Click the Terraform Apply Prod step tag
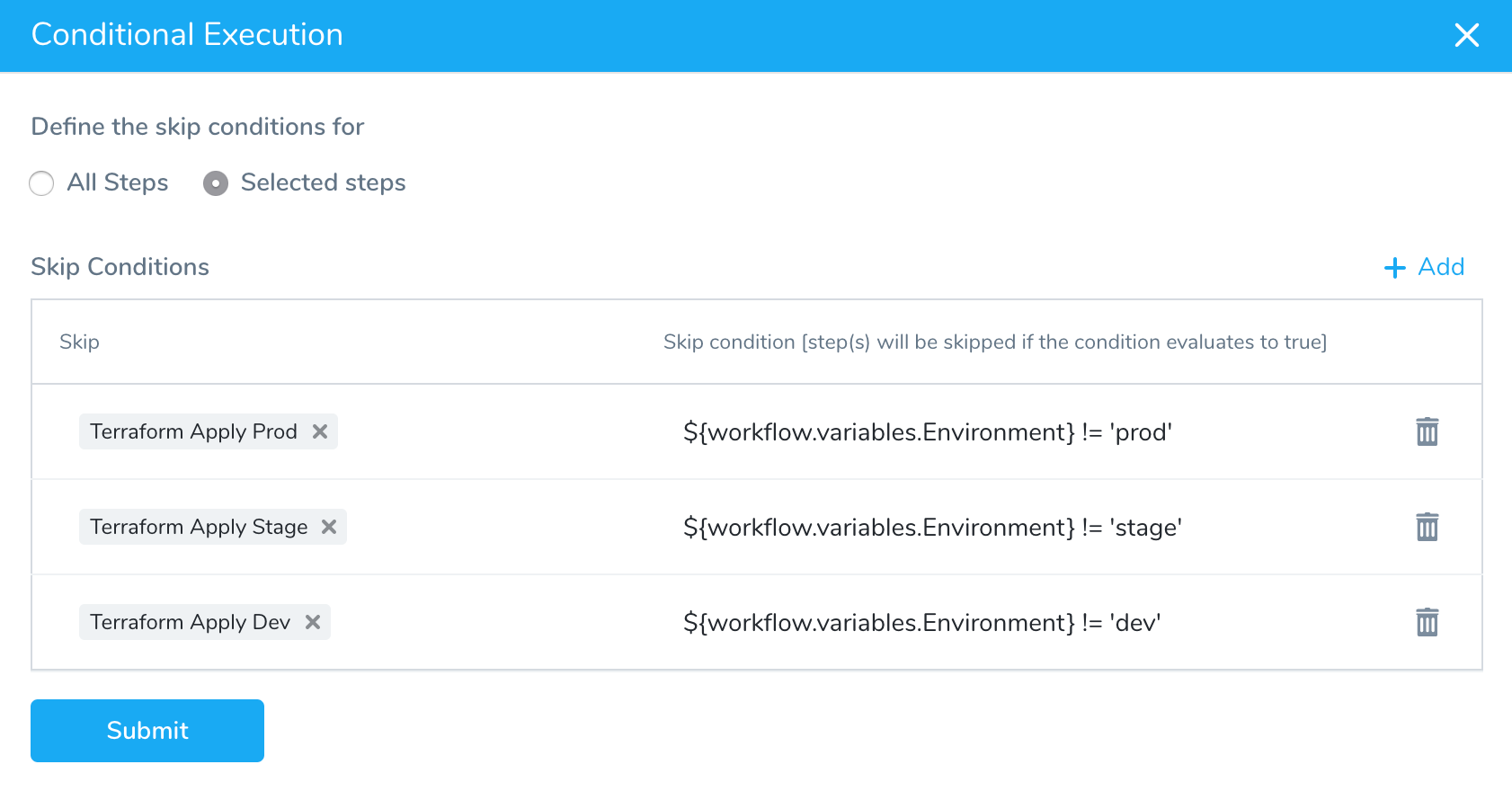 point(193,431)
